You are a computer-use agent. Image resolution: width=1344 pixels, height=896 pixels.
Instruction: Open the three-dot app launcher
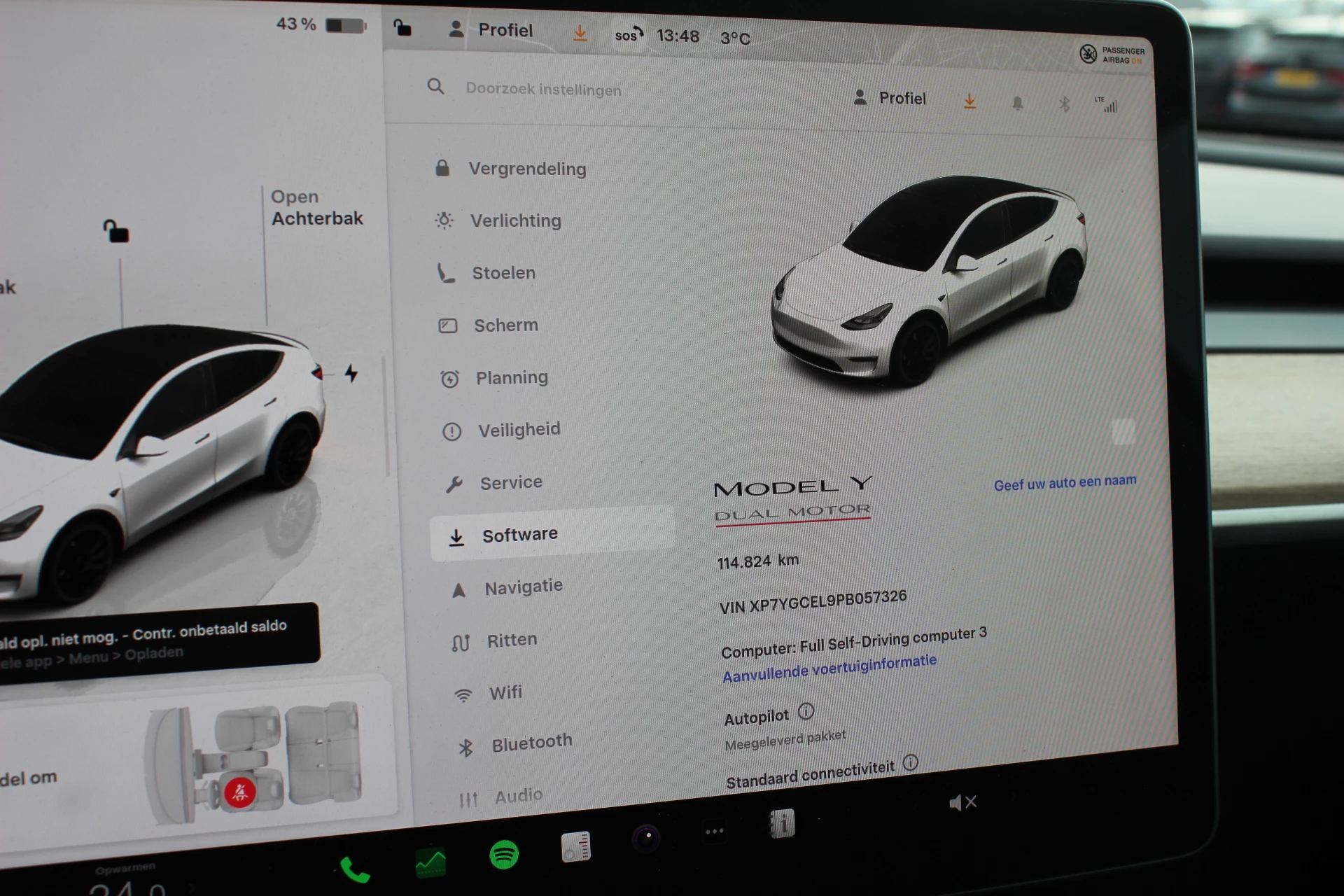tap(714, 832)
